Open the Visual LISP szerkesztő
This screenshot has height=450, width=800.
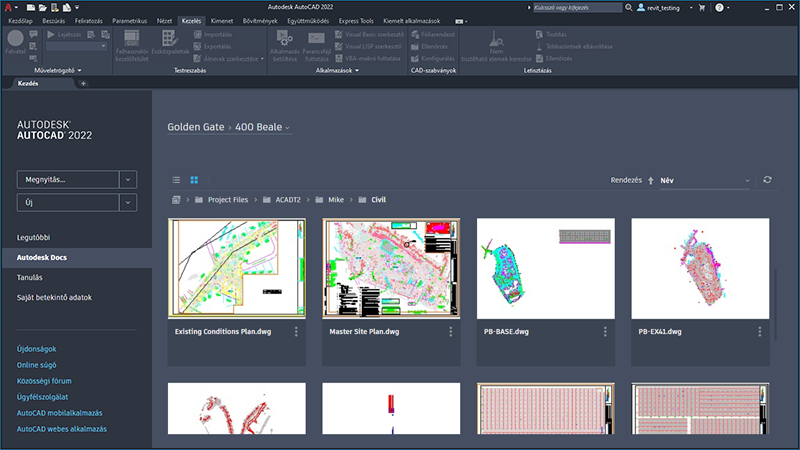click(368, 46)
